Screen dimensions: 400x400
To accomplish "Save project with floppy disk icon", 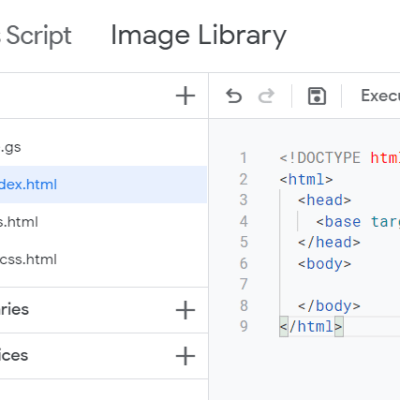I will 317,96.
